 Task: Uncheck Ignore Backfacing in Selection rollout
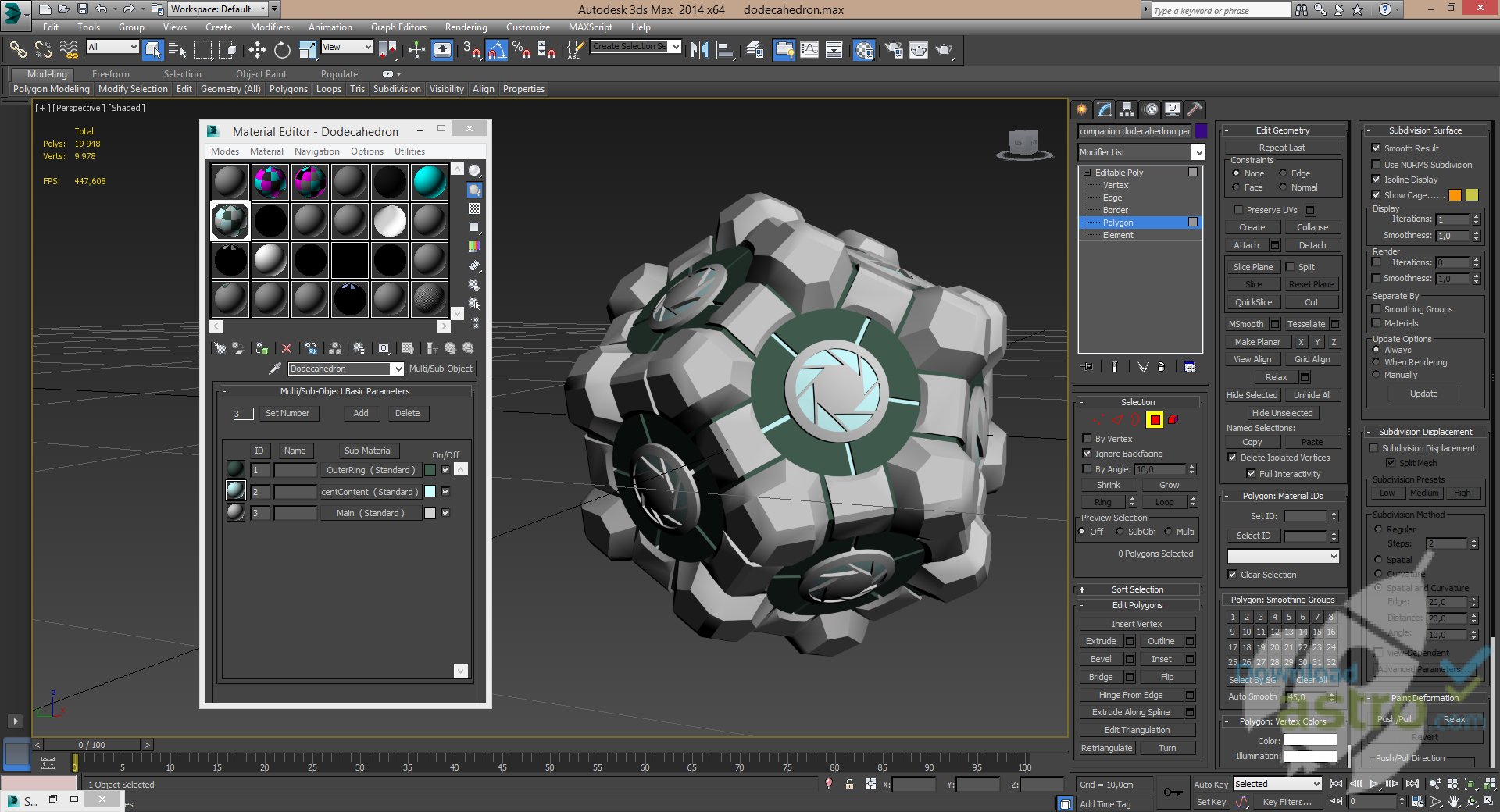click(x=1087, y=454)
